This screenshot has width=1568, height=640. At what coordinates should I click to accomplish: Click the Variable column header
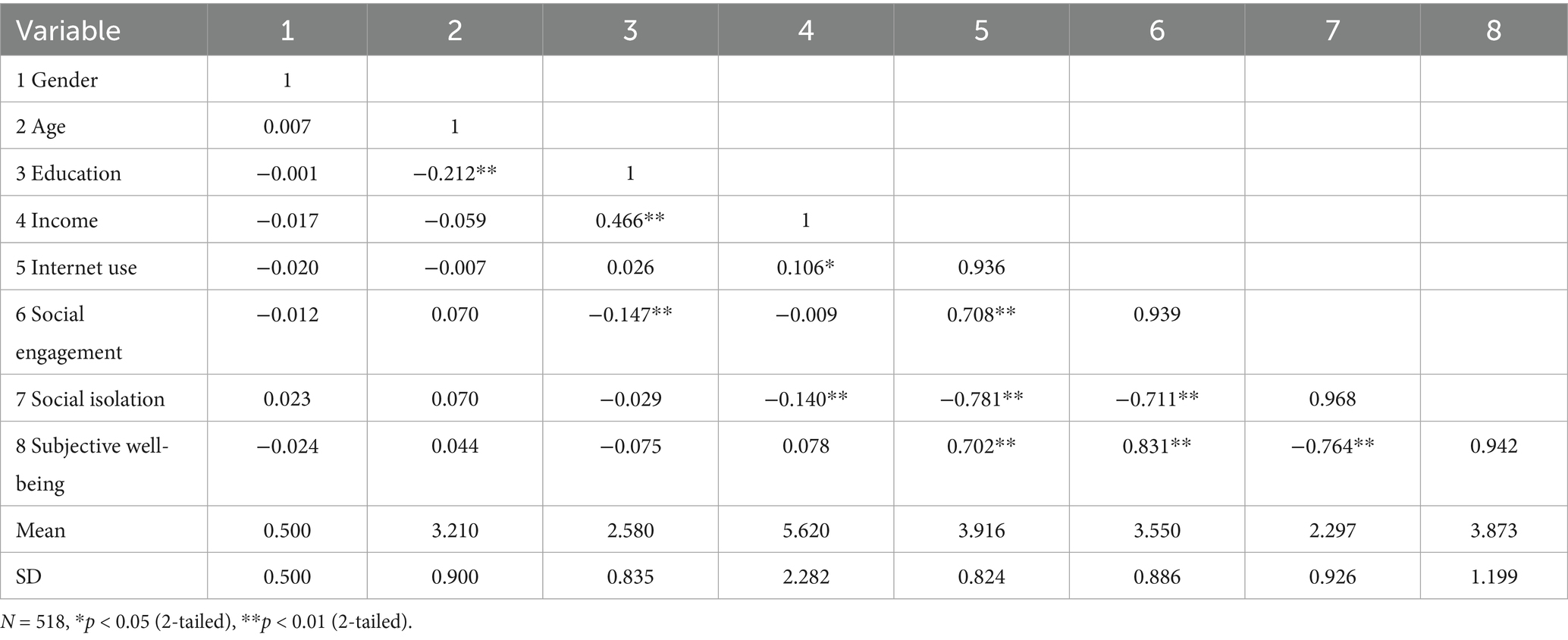click(x=68, y=30)
